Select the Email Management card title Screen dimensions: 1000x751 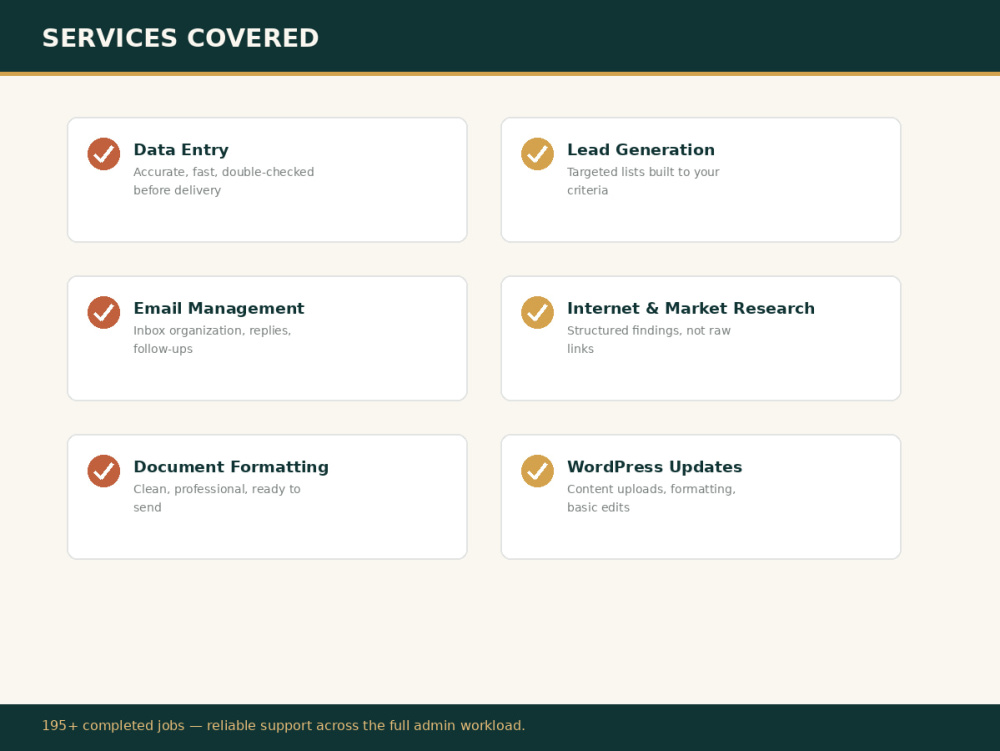(x=219, y=309)
